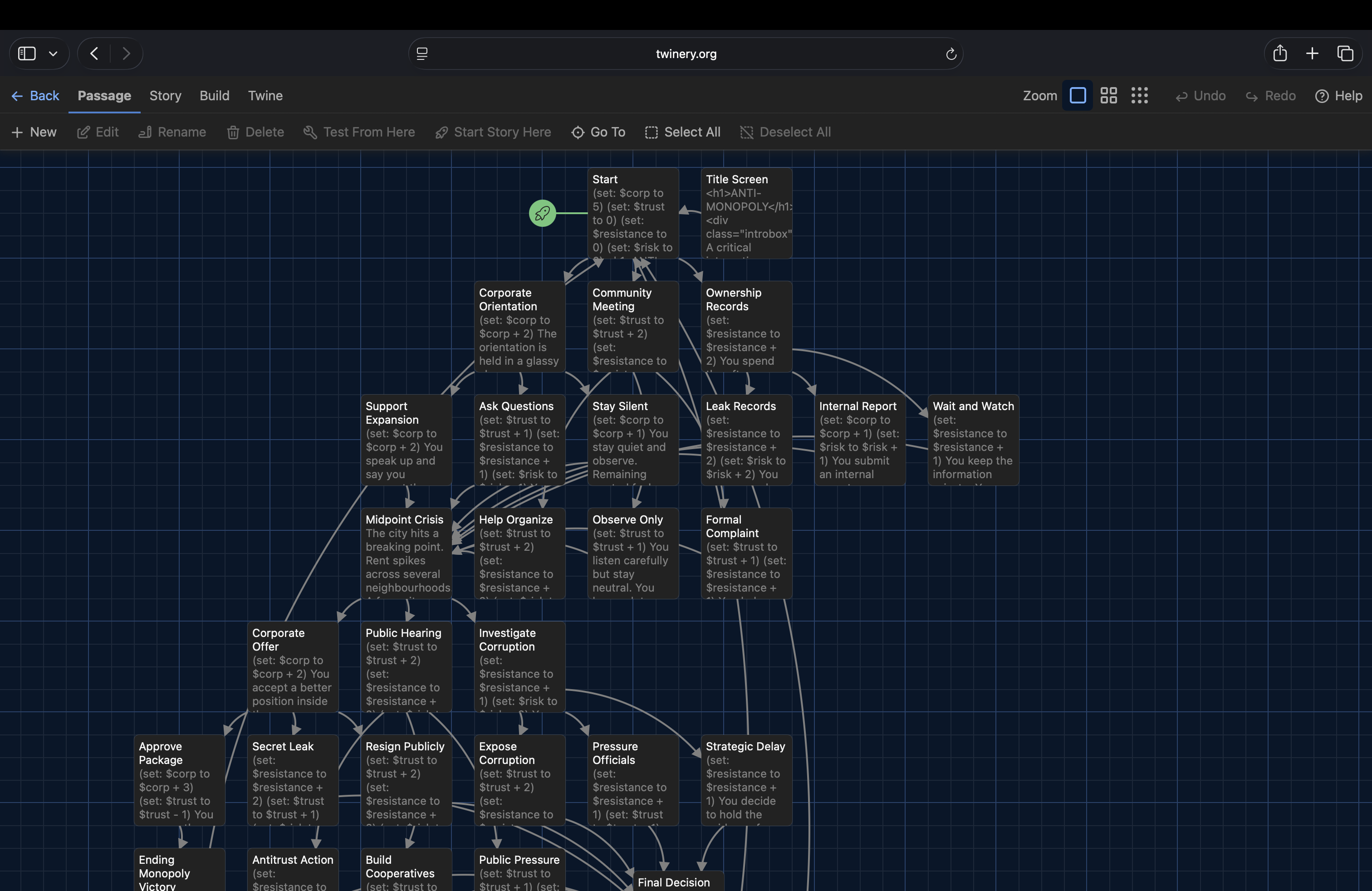Select the Public Pressure passage

(519, 870)
